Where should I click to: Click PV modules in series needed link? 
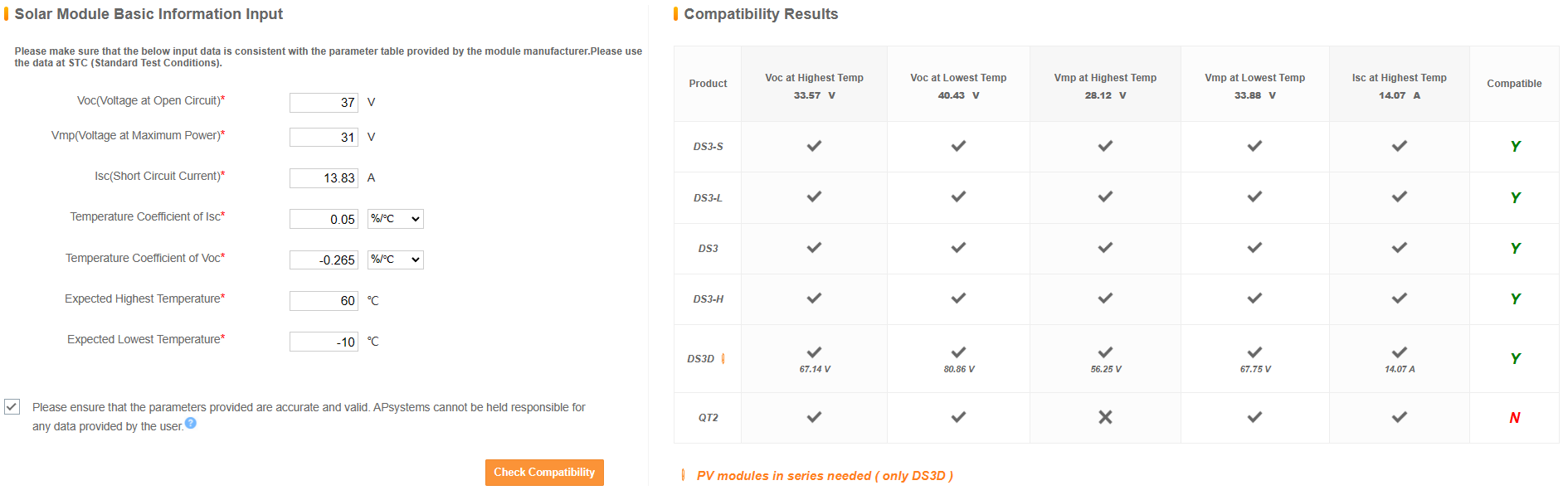click(x=825, y=476)
